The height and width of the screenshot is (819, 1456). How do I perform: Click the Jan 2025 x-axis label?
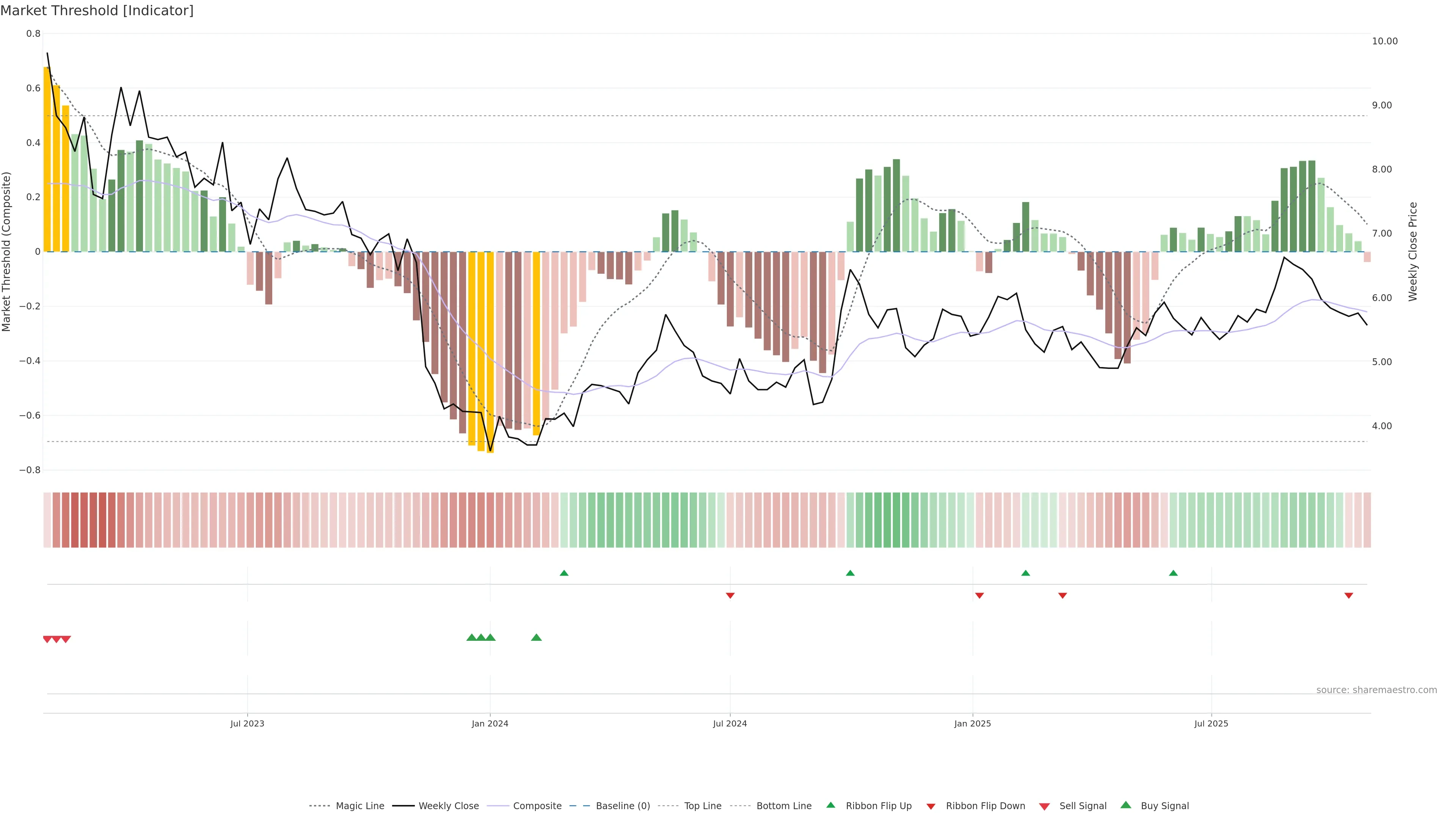pyautogui.click(x=972, y=723)
